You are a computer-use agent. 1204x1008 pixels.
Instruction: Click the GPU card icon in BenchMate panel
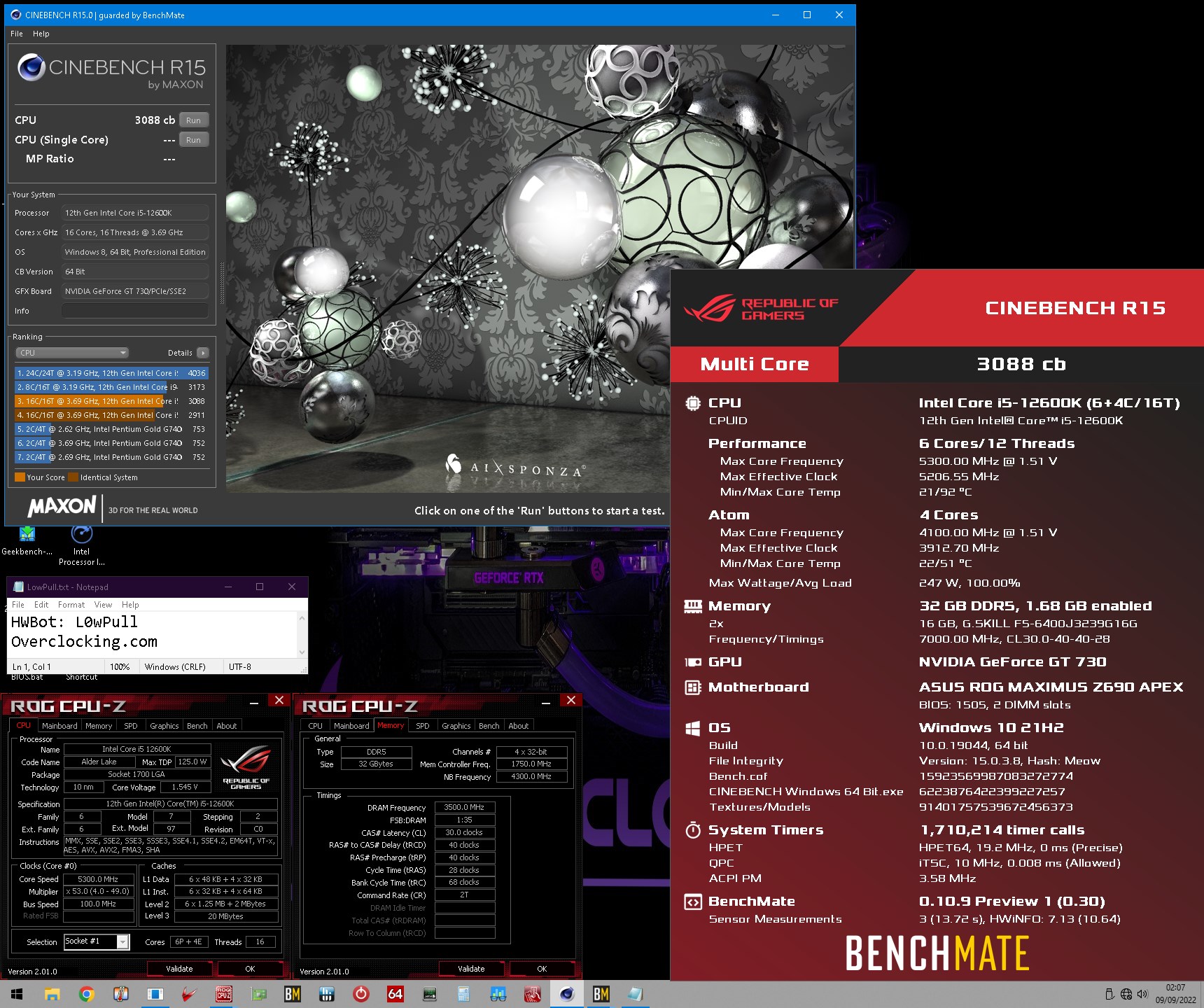(x=693, y=662)
